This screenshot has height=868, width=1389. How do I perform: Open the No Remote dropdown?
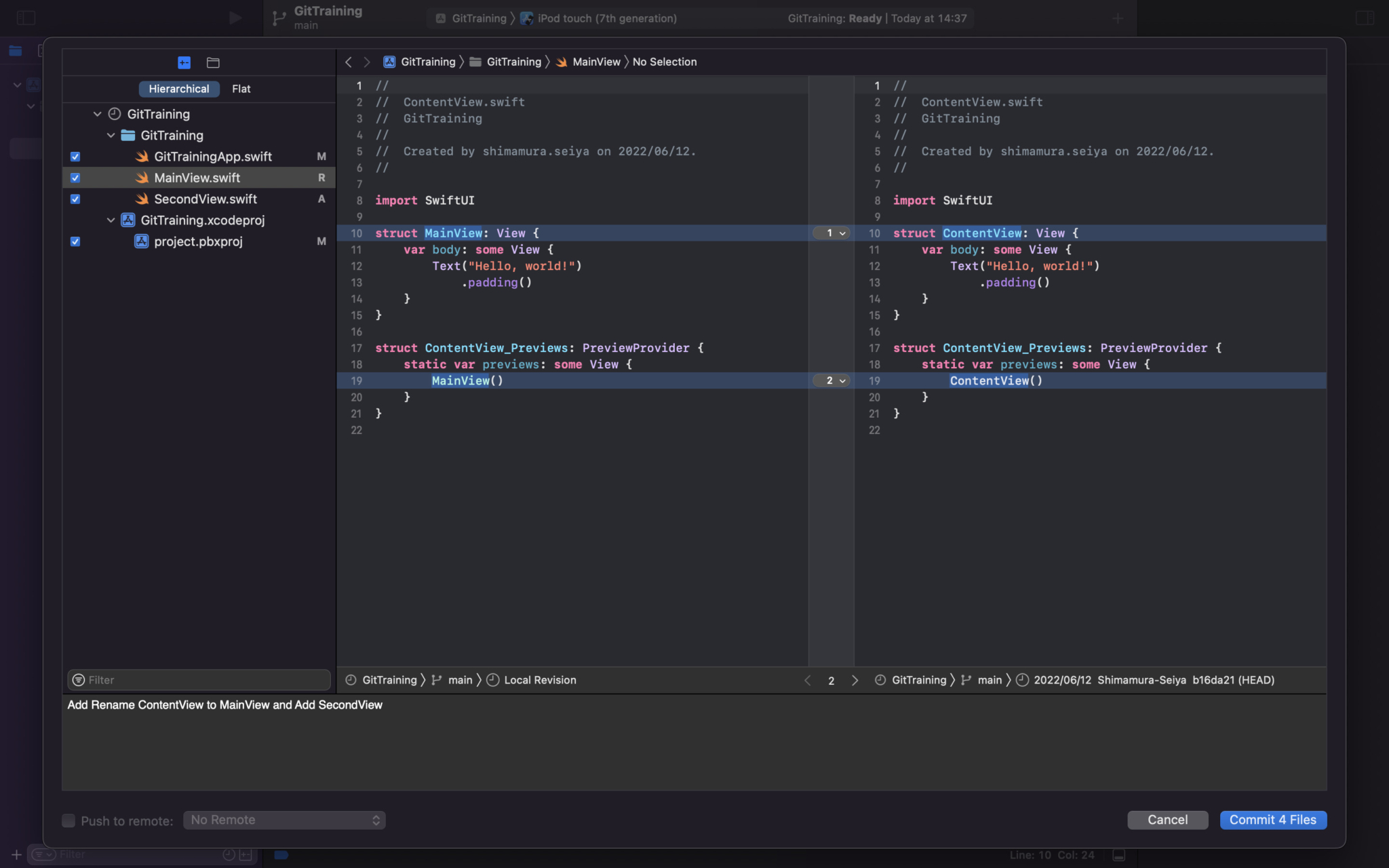pos(284,819)
